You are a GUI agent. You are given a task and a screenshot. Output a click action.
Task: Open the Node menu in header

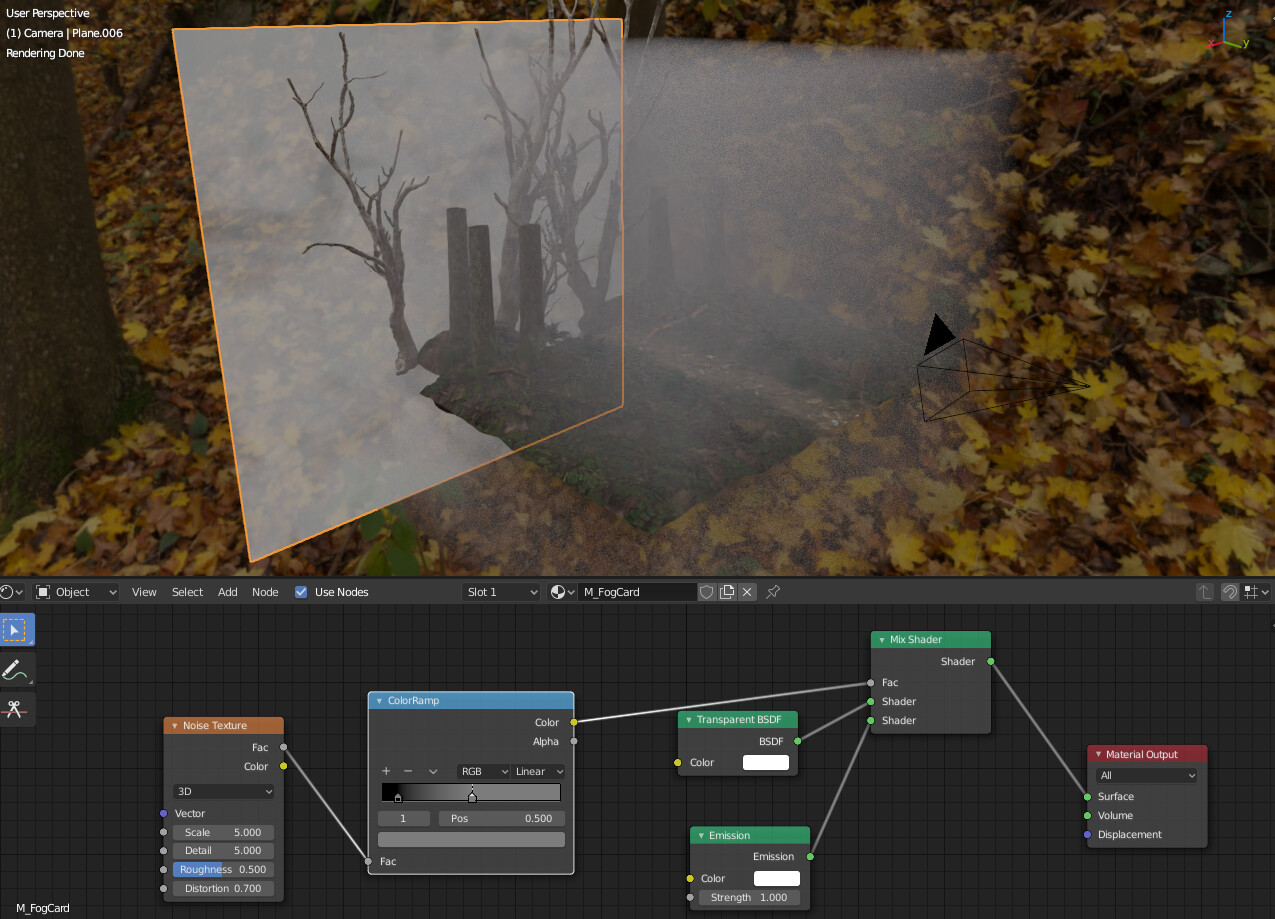click(x=265, y=592)
